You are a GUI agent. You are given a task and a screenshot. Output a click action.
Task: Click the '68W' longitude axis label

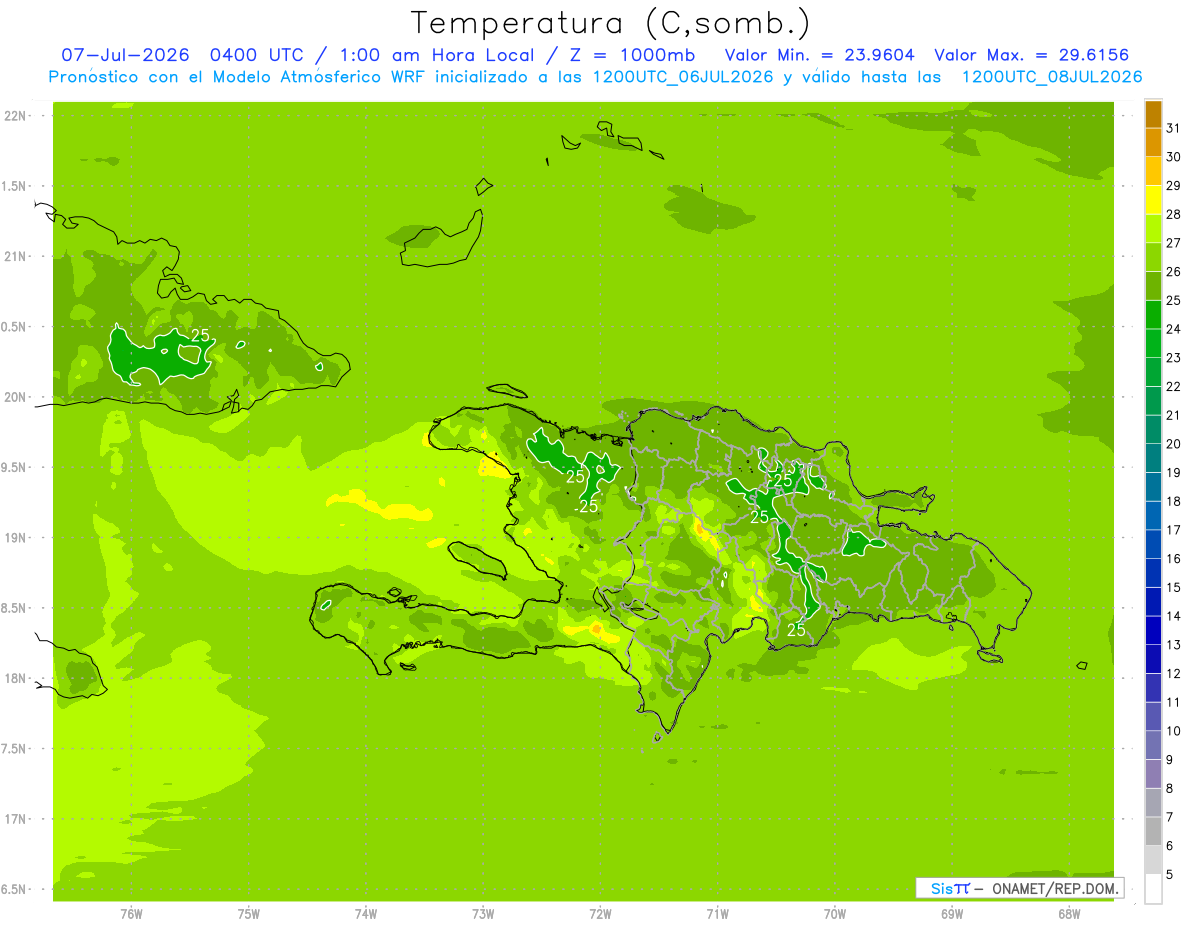(x=1069, y=914)
